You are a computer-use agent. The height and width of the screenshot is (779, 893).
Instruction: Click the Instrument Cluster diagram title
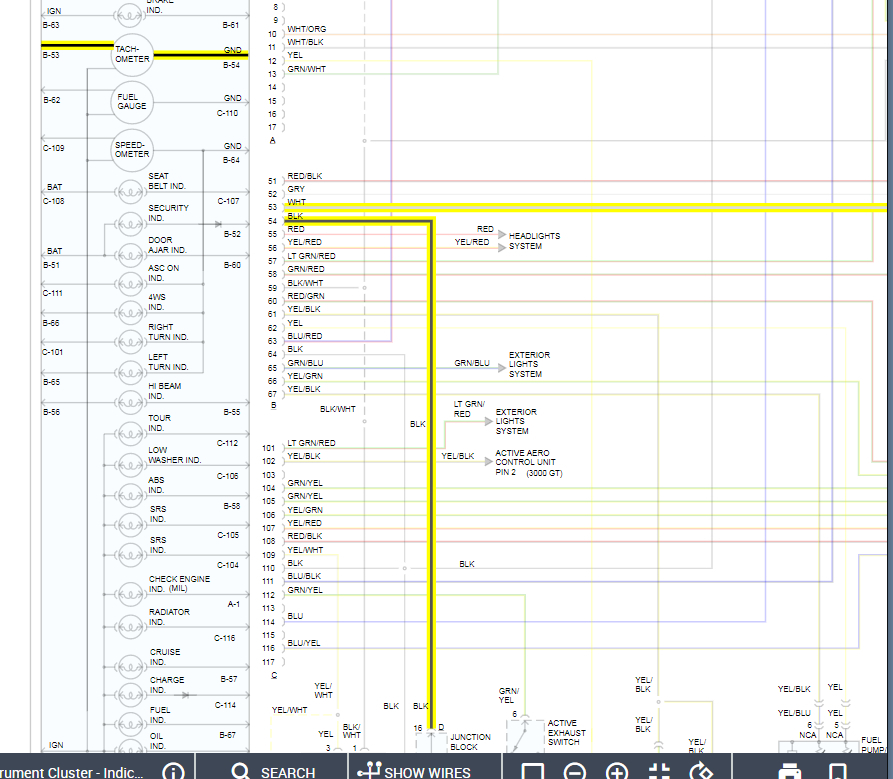click(x=72, y=772)
